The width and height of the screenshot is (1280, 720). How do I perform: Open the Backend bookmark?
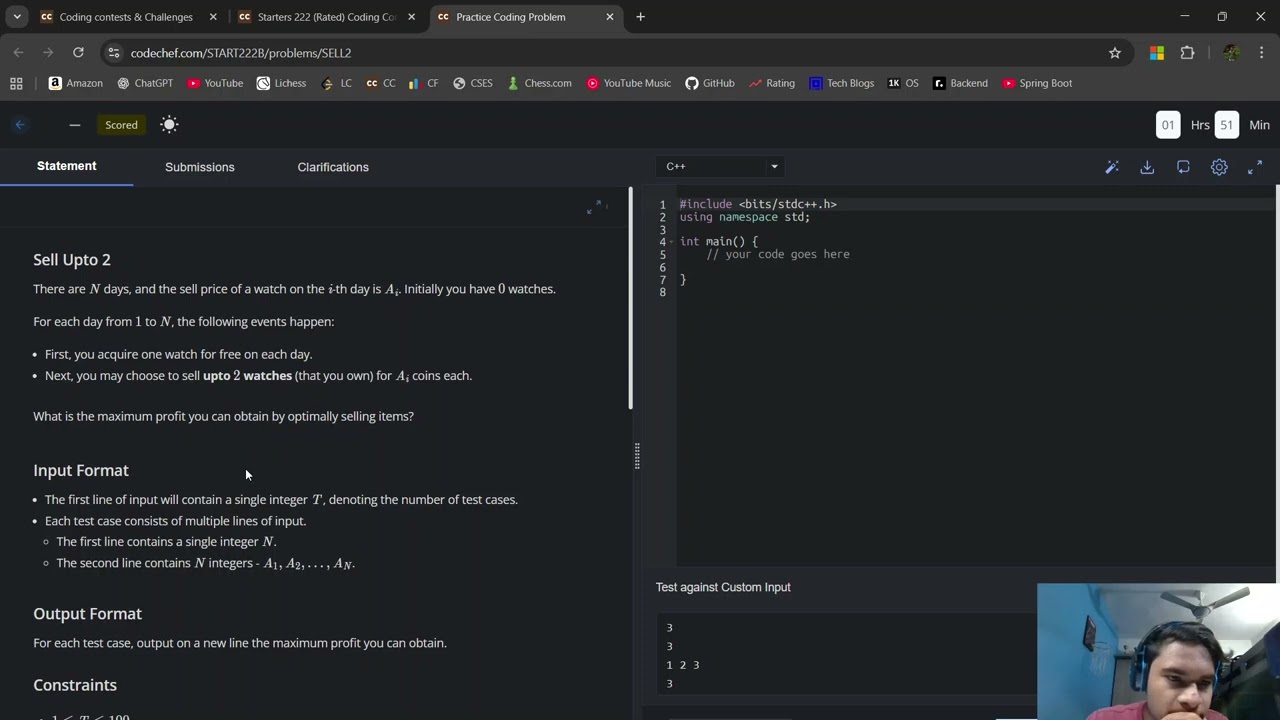[960, 83]
